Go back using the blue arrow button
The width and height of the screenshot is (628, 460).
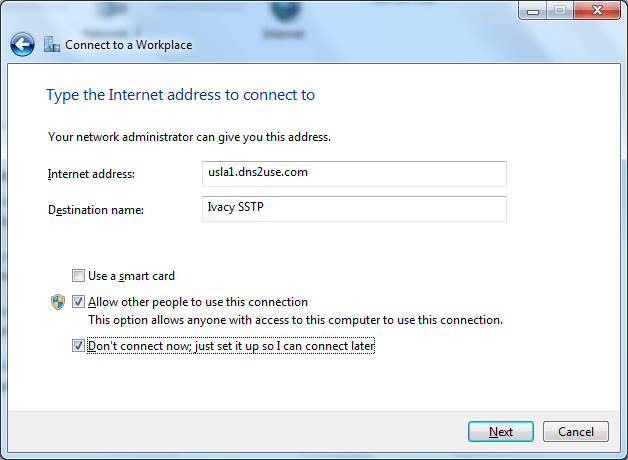pos(22,44)
